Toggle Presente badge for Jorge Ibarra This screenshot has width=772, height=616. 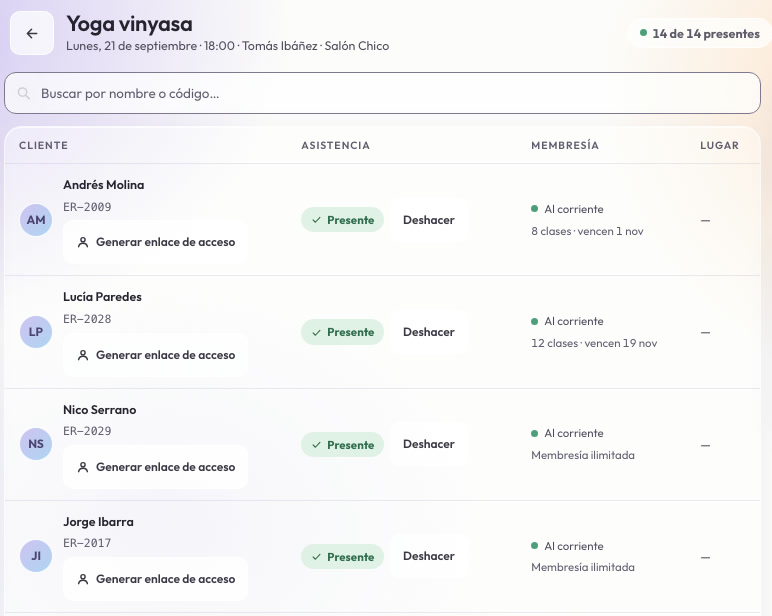343,557
